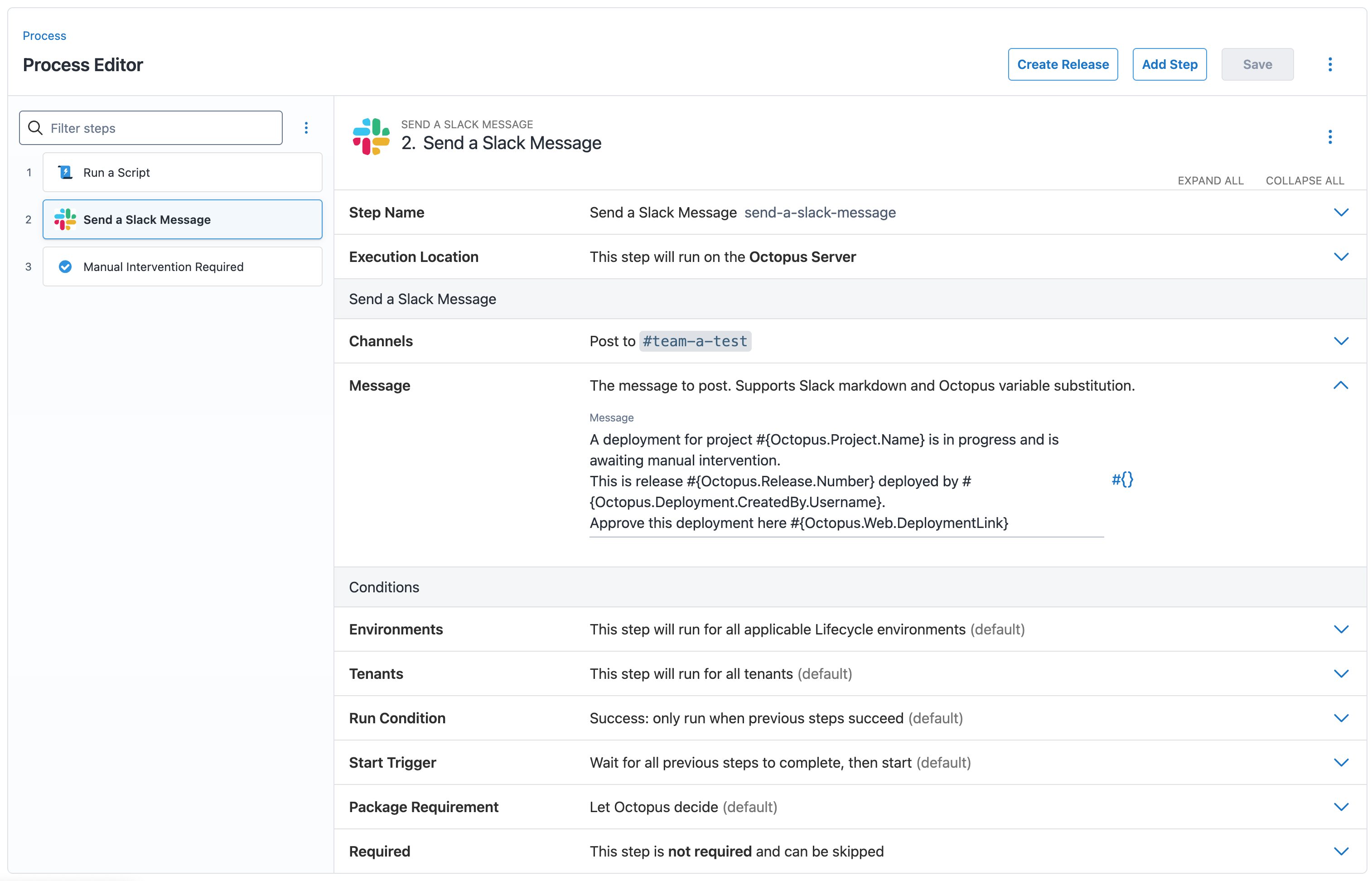Insert a variable using the #{} icon
Viewport: 1372px width, 881px height.
1122,479
